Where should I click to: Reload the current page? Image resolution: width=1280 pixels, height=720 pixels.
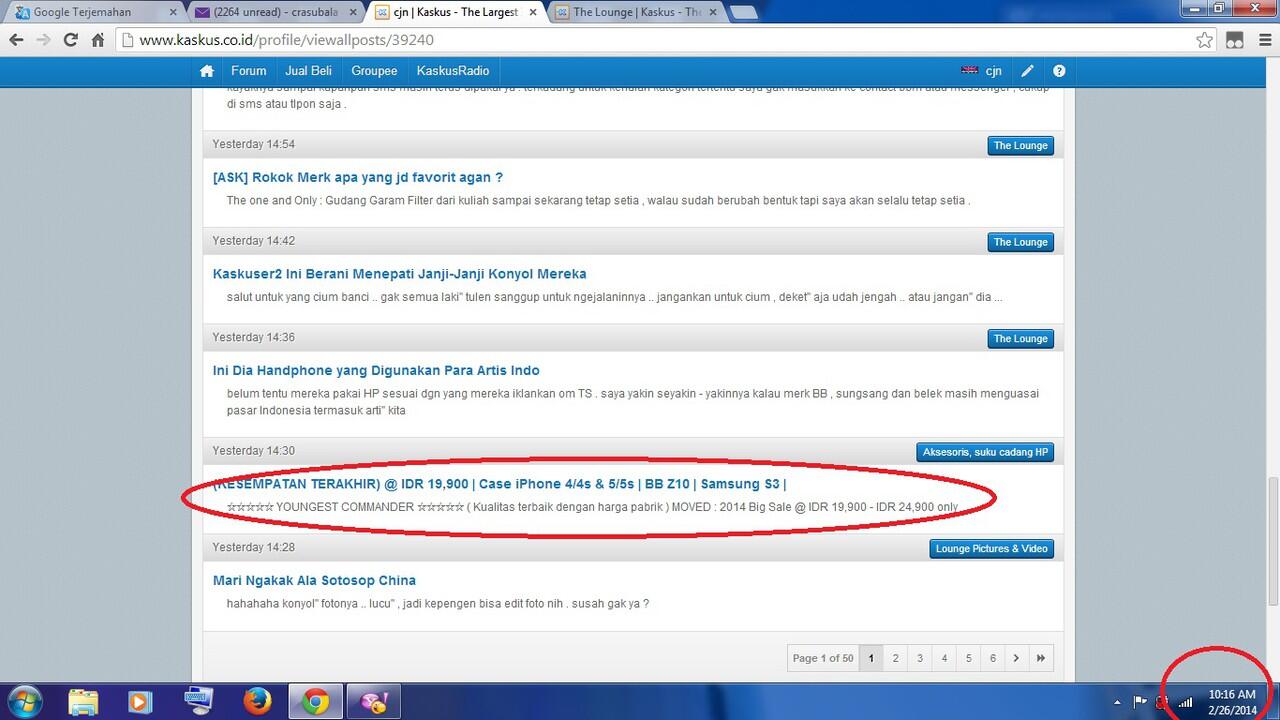[x=70, y=40]
